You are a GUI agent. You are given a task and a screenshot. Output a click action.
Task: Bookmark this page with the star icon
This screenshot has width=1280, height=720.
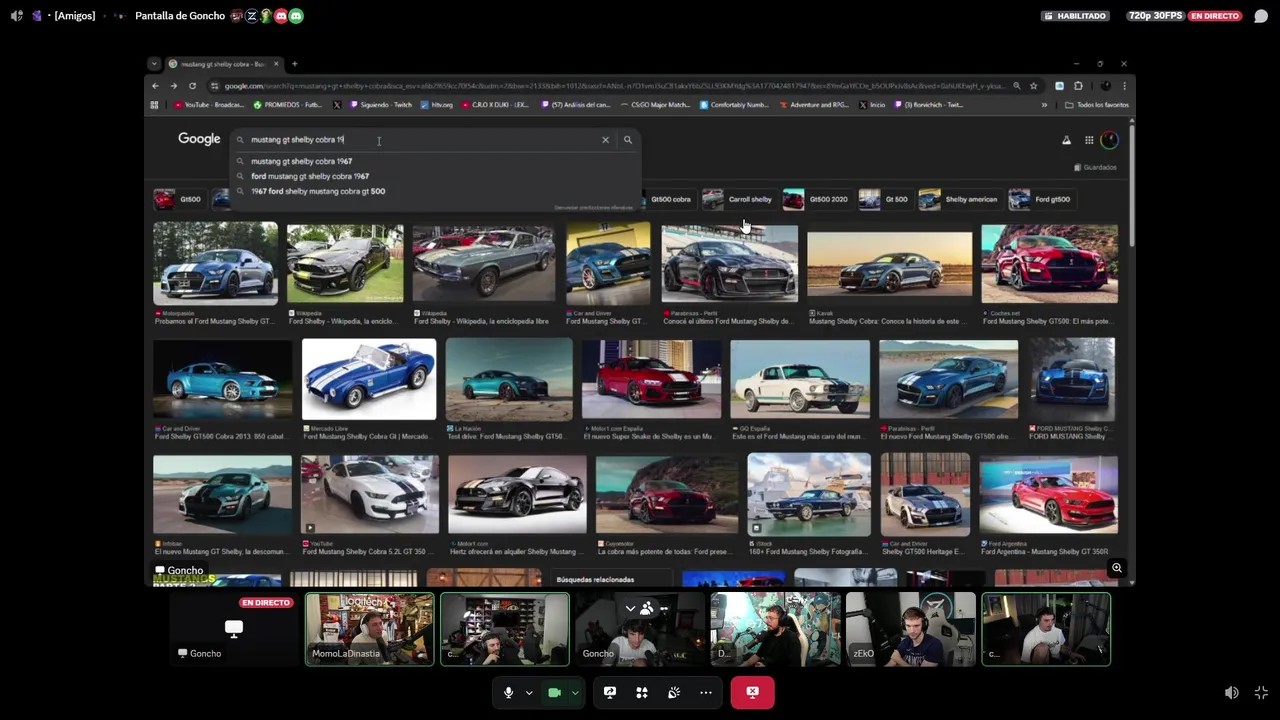[1033, 86]
